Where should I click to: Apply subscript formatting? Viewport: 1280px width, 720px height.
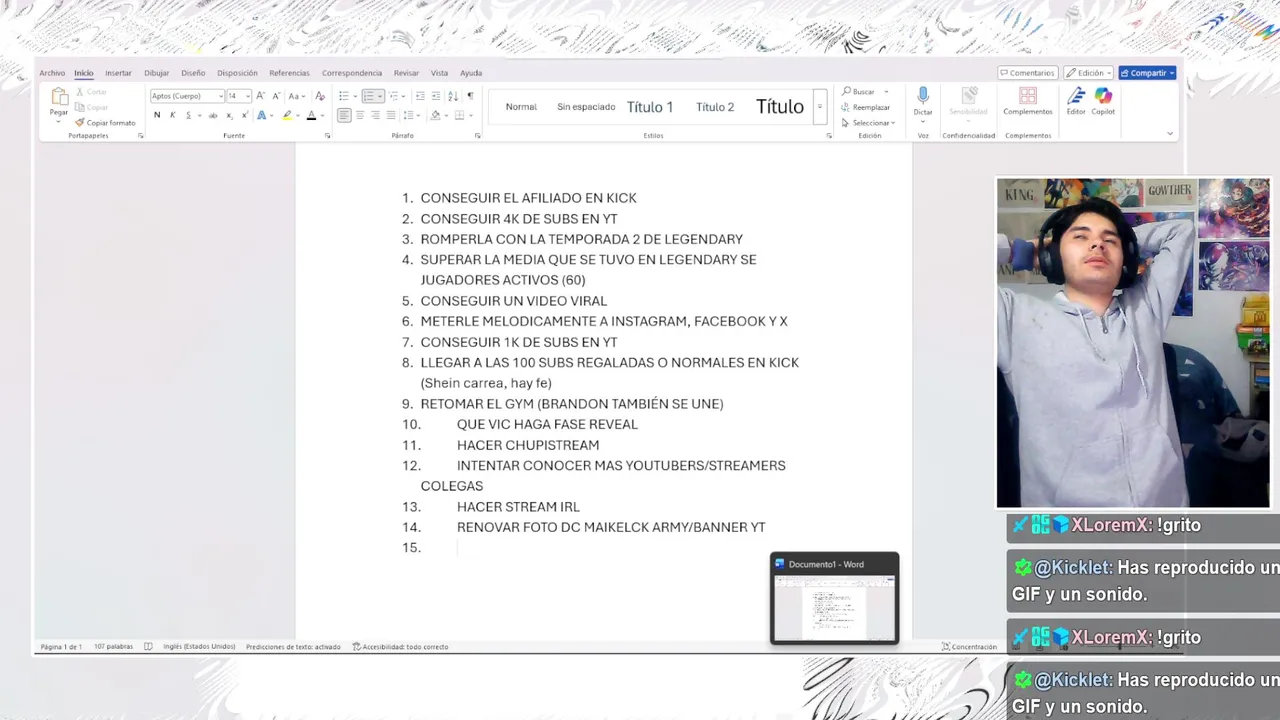pos(229,115)
